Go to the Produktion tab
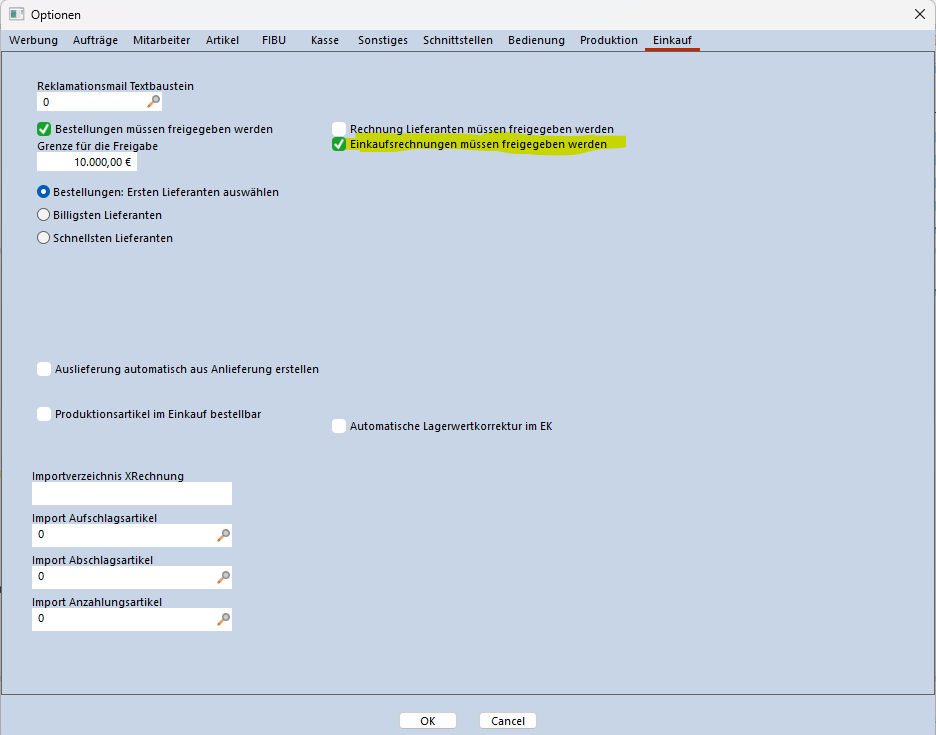The width and height of the screenshot is (936, 735). (608, 41)
